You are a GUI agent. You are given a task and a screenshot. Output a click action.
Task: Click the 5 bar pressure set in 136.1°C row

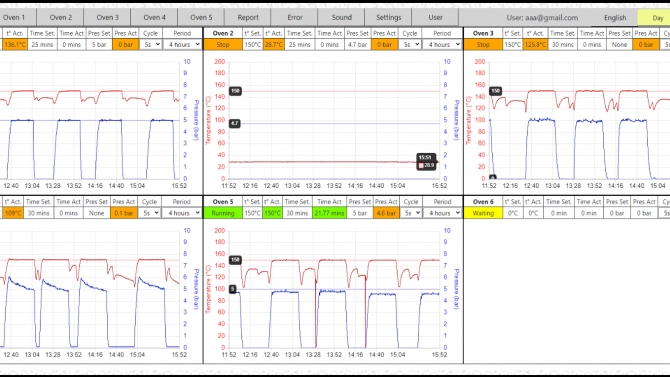click(99, 44)
